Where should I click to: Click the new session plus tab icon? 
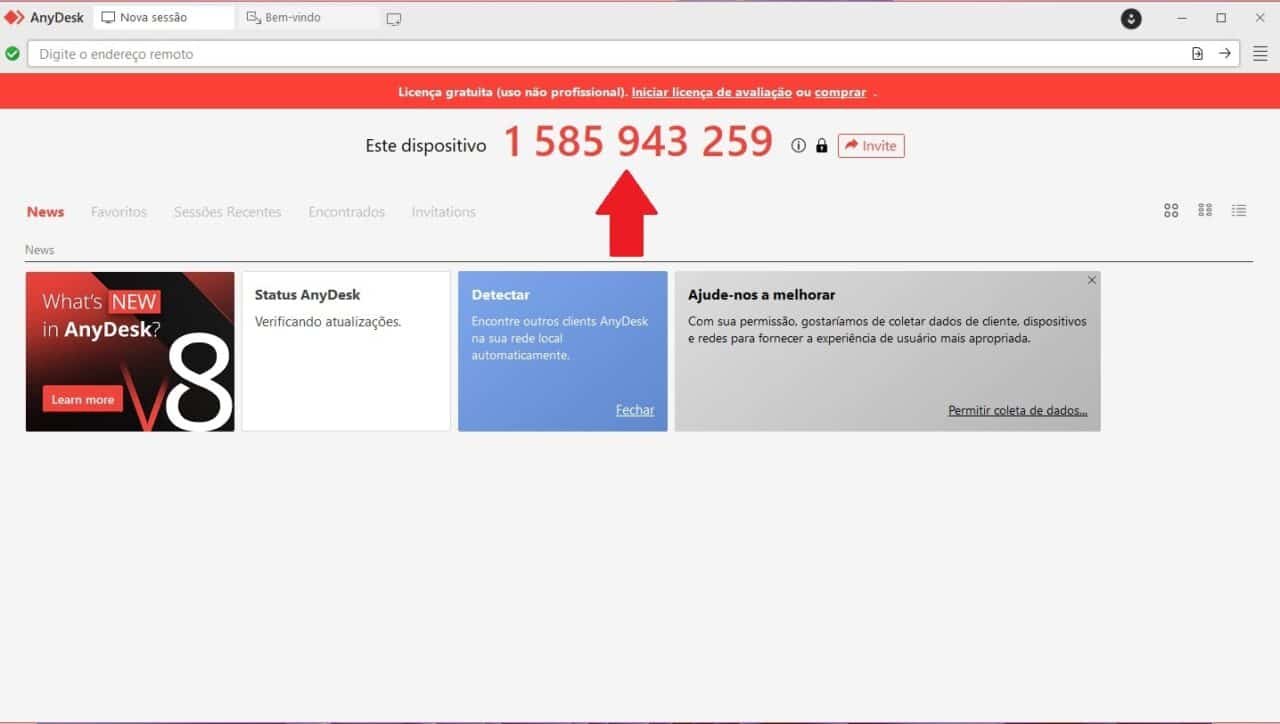coord(394,17)
